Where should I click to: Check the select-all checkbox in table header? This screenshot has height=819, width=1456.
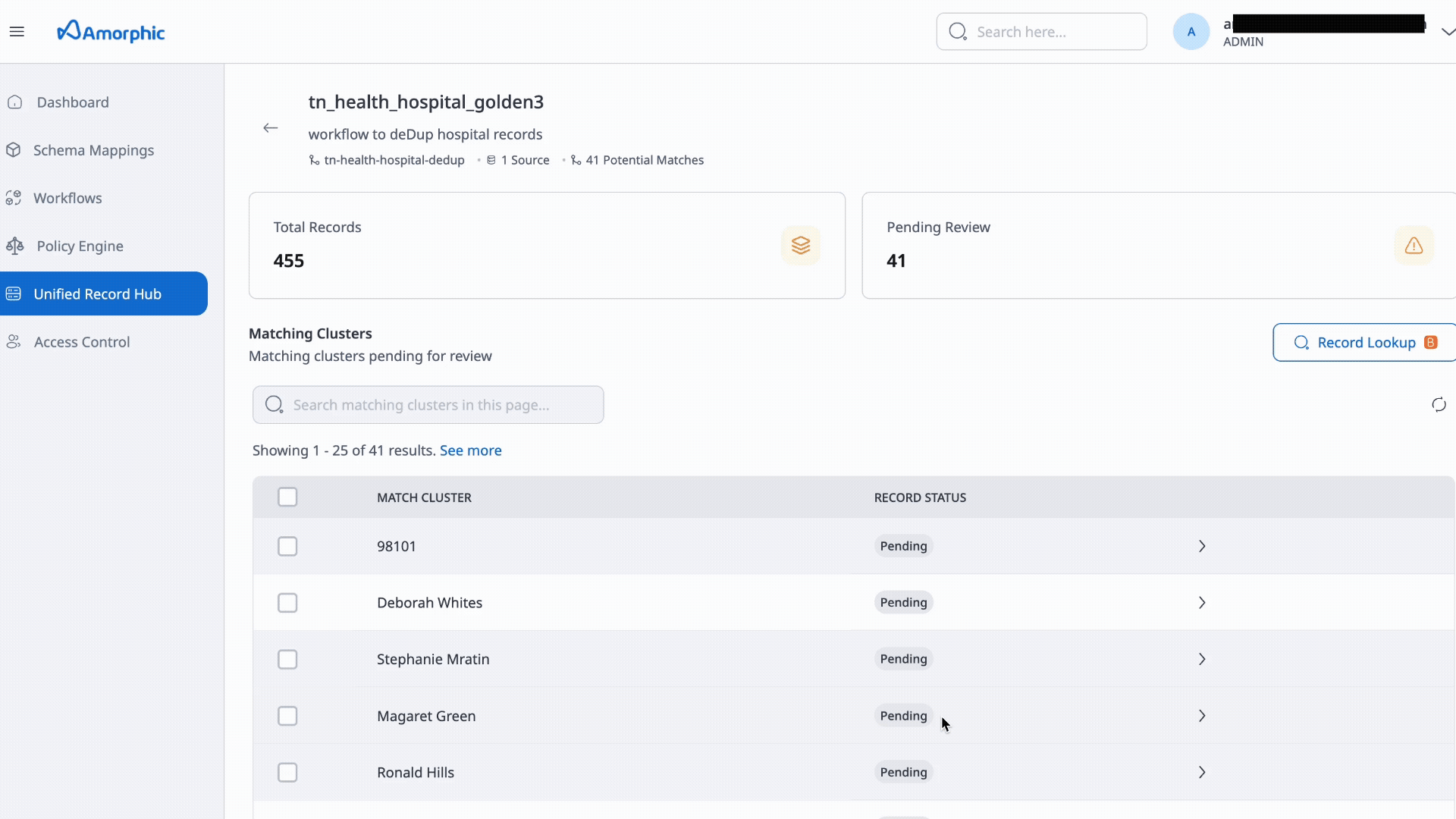click(x=287, y=497)
